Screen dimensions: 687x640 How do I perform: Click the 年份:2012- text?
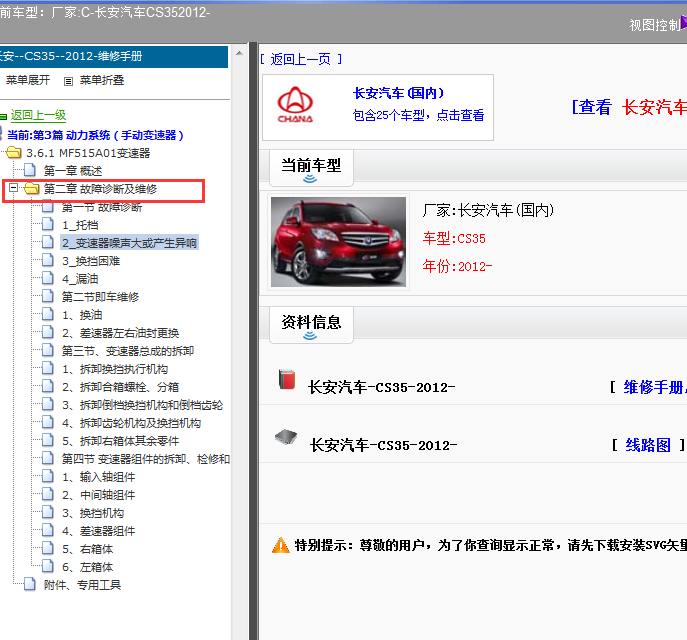coord(457,266)
